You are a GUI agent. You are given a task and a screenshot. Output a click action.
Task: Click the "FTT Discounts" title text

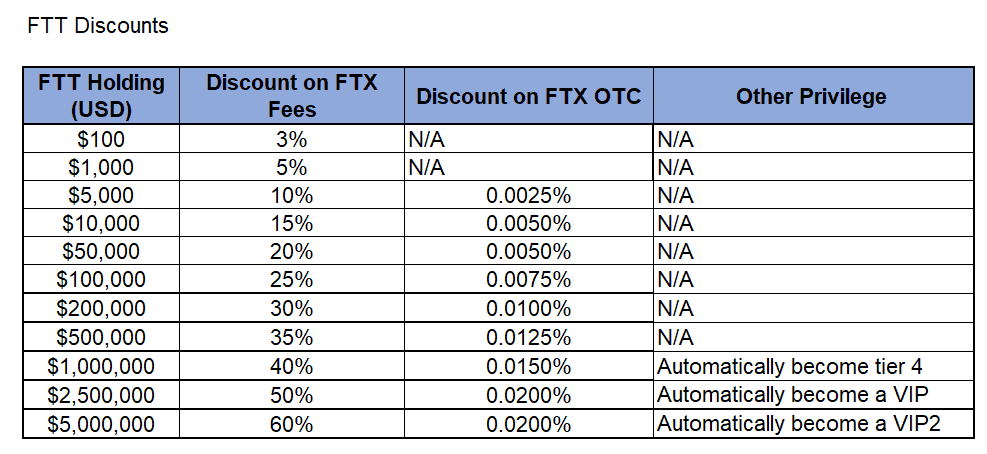point(99,26)
